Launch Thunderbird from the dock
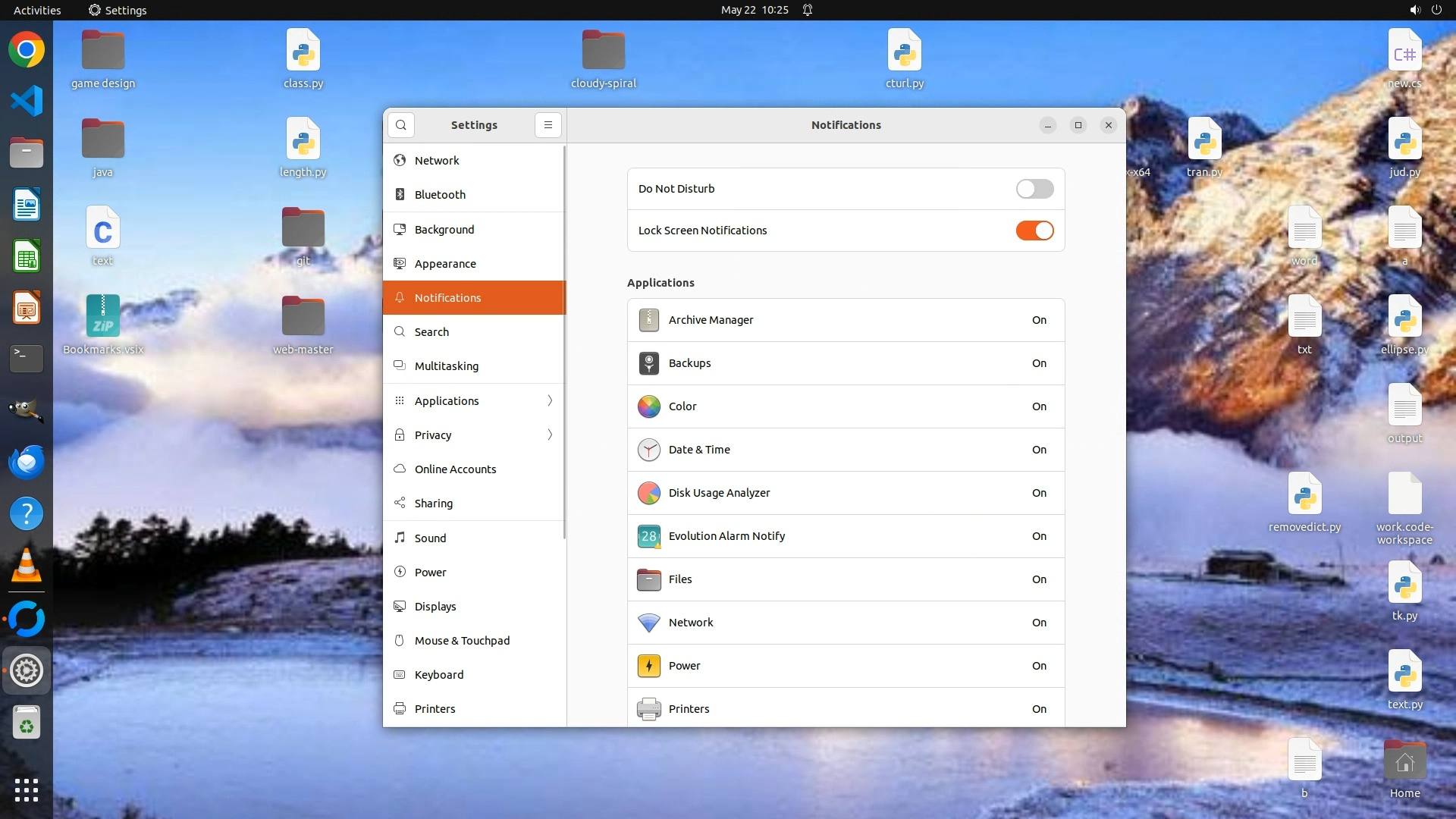1456x819 pixels. [x=27, y=462]
